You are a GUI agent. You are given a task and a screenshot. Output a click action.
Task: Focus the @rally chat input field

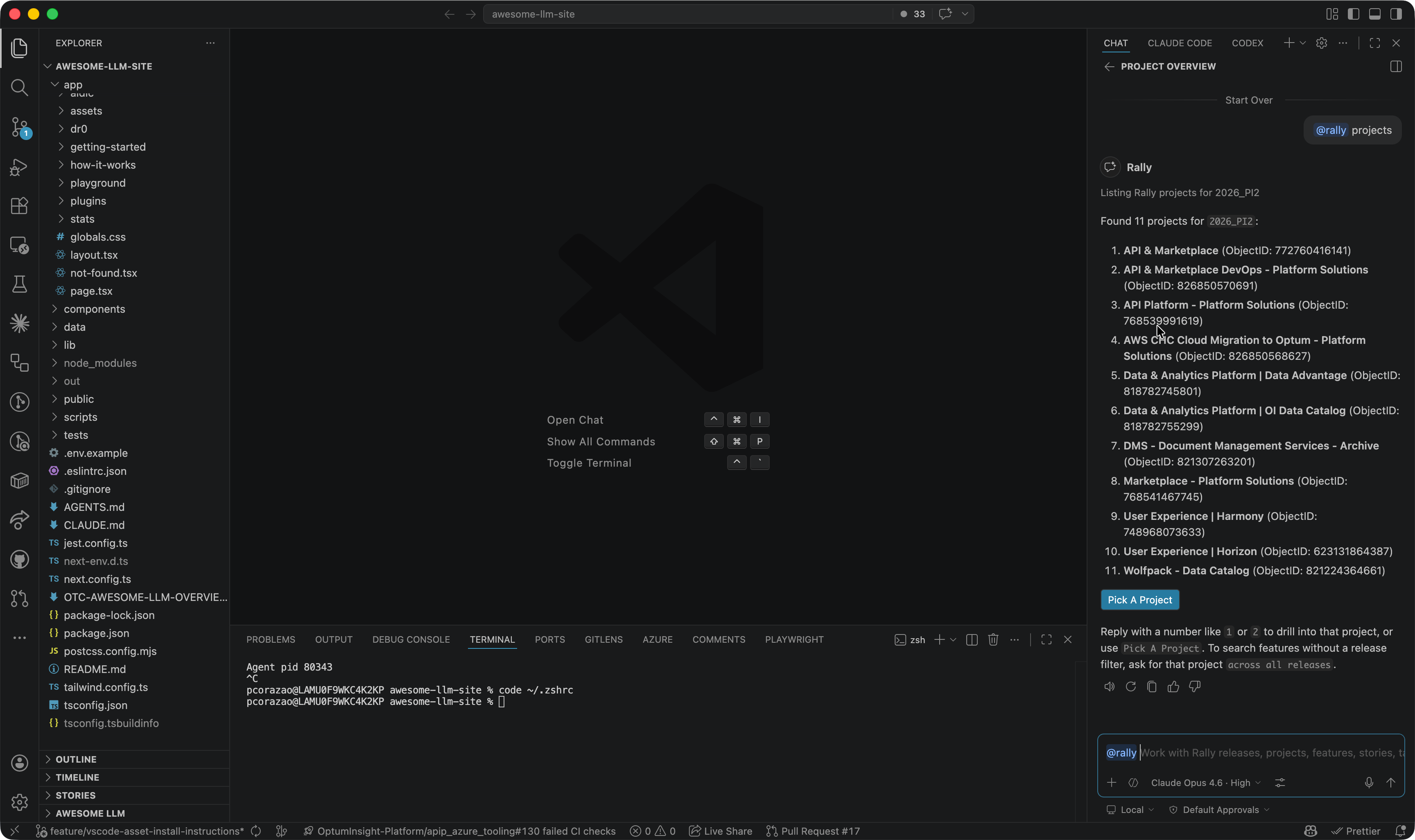pos(1251,753)
